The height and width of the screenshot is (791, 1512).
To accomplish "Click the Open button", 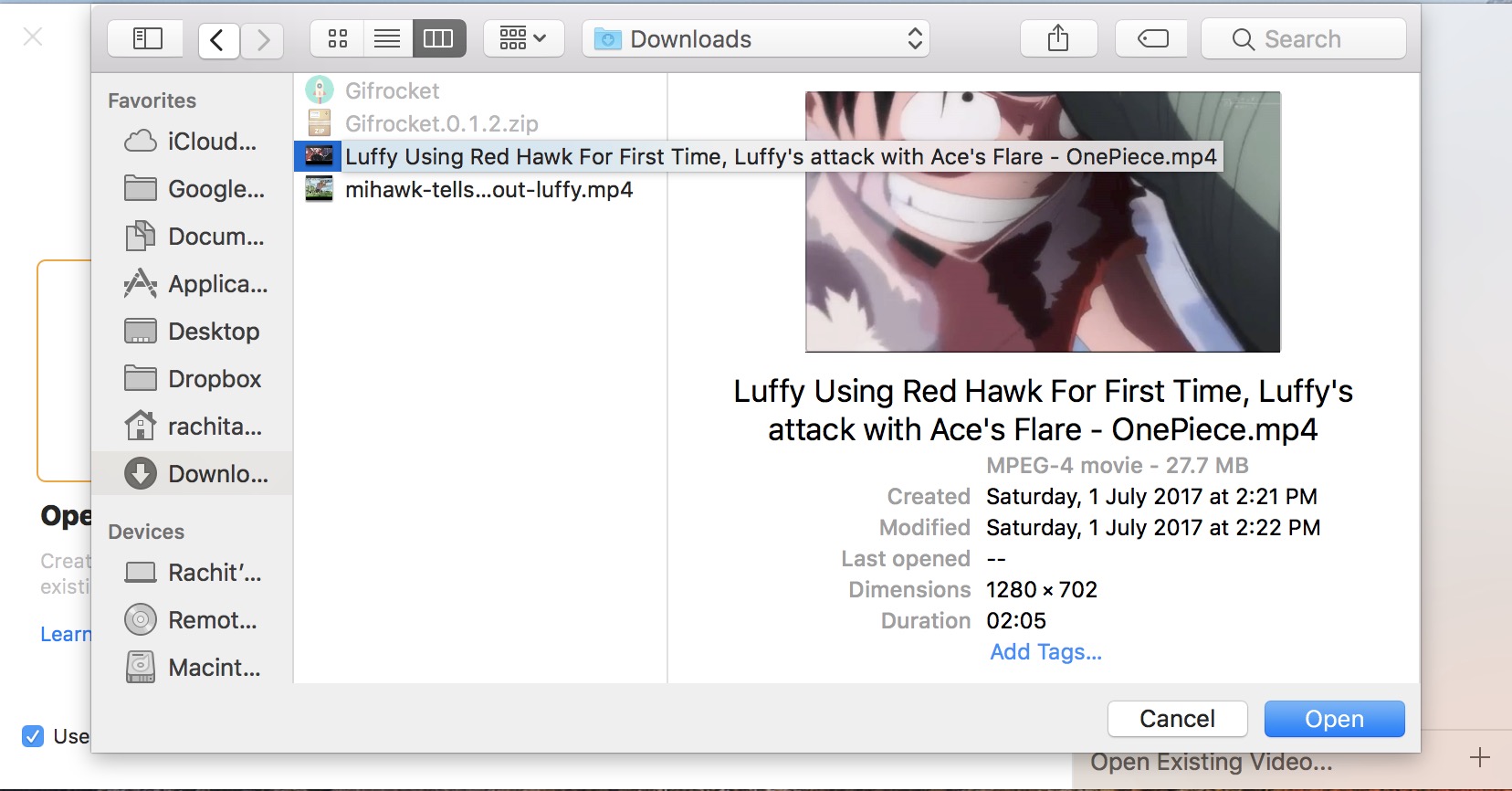I will click(x=1334, y=719).
